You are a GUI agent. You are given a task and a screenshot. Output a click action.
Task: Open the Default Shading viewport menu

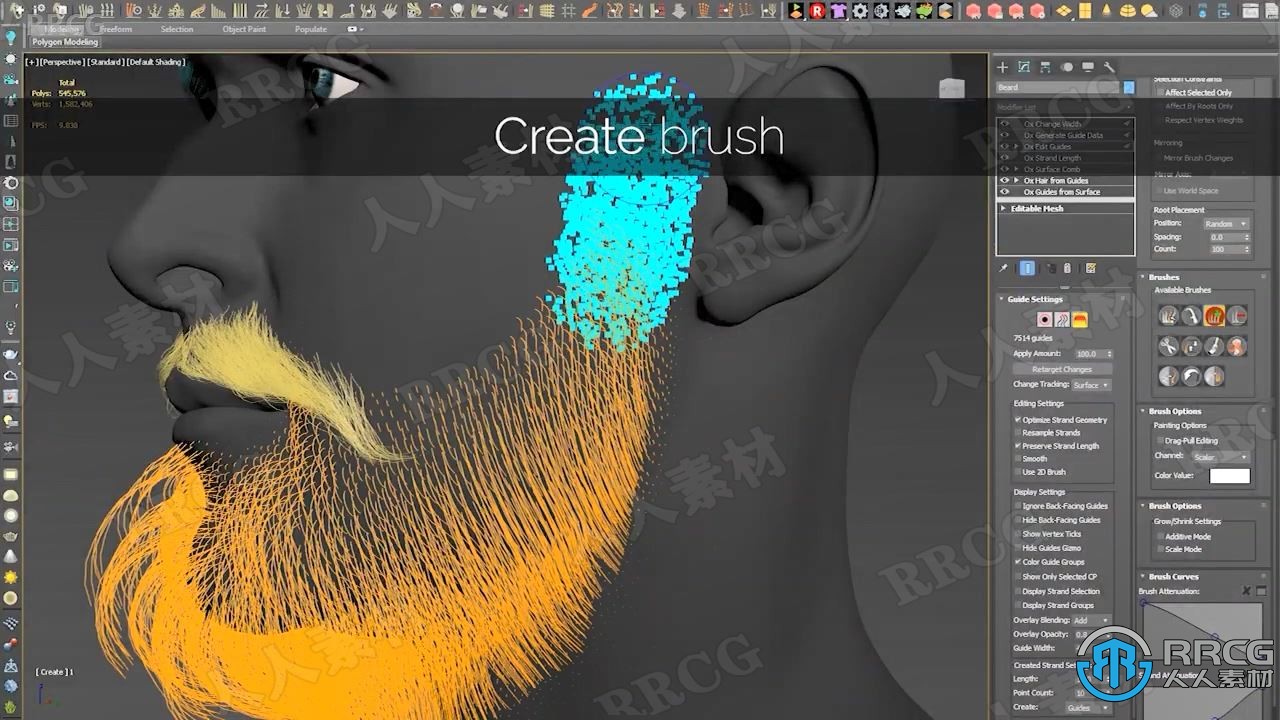click(x=156, y=62)
